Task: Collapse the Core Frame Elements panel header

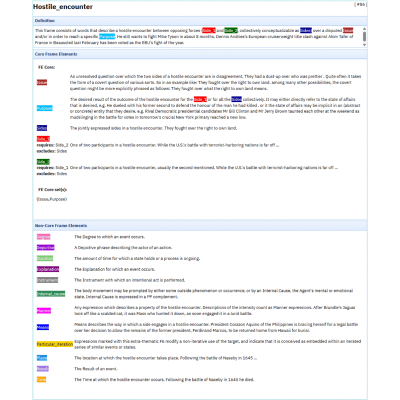Action: pyautogui.click(x=200, y=54)
